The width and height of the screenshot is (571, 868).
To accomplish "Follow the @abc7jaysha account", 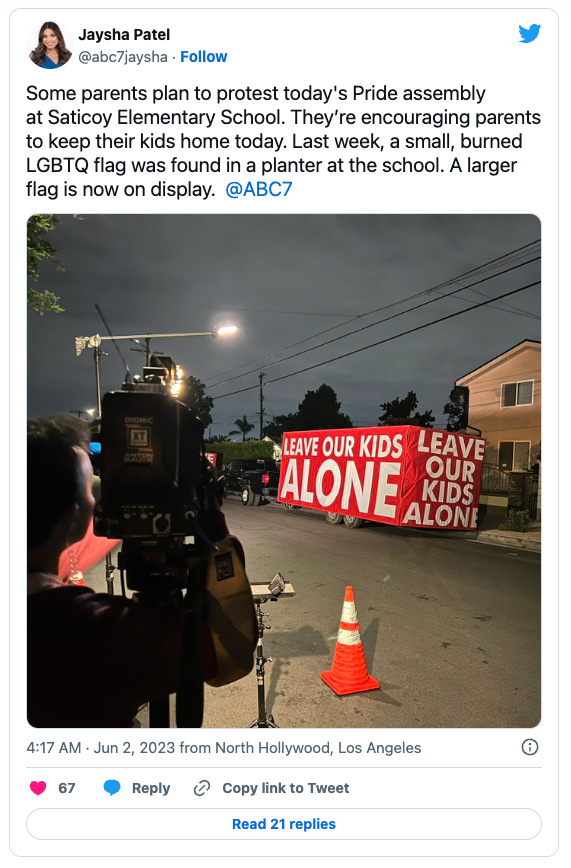I will (203, 56).
